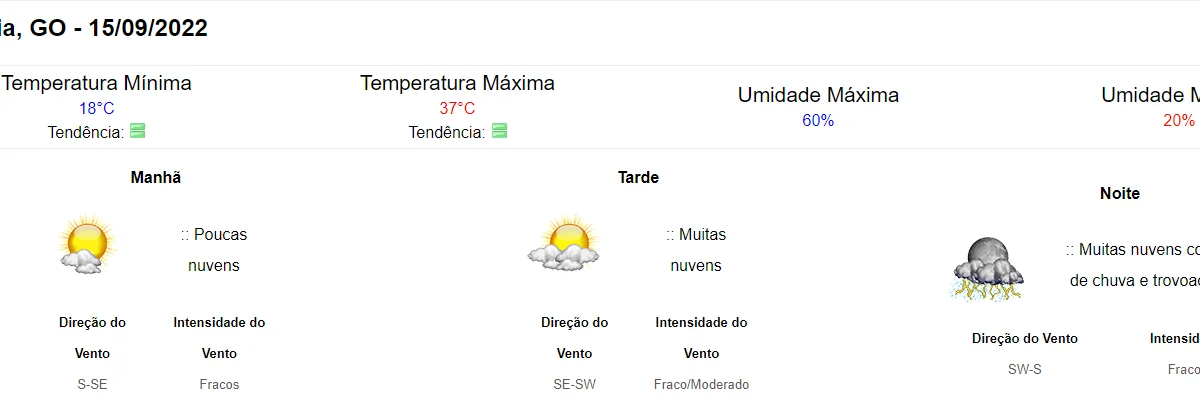
Task: Click the 60% Umidade Máxima value
Action: (818, 121)
